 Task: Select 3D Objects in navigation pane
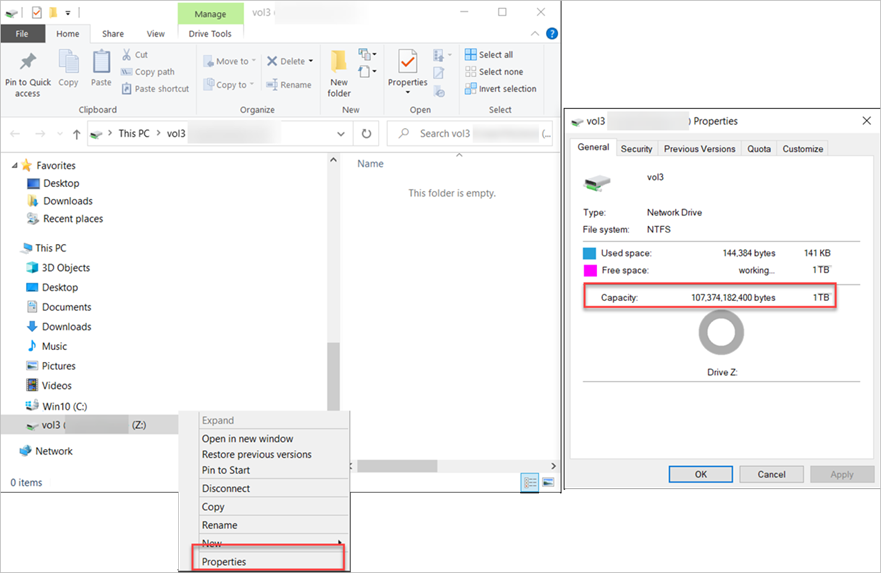pos(58,267)
